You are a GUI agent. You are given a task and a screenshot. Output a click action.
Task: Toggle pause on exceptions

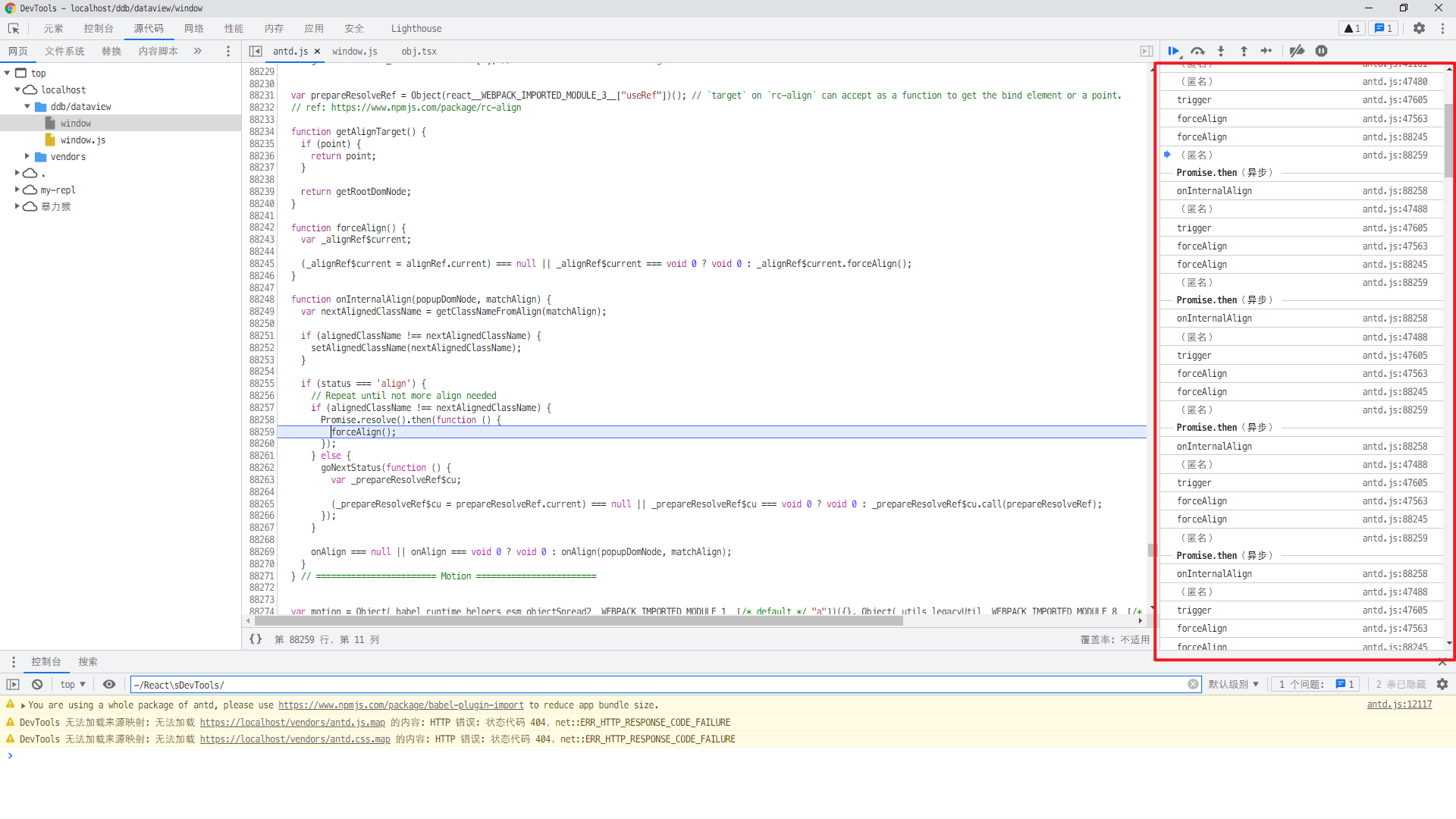tap(1322, 51)
